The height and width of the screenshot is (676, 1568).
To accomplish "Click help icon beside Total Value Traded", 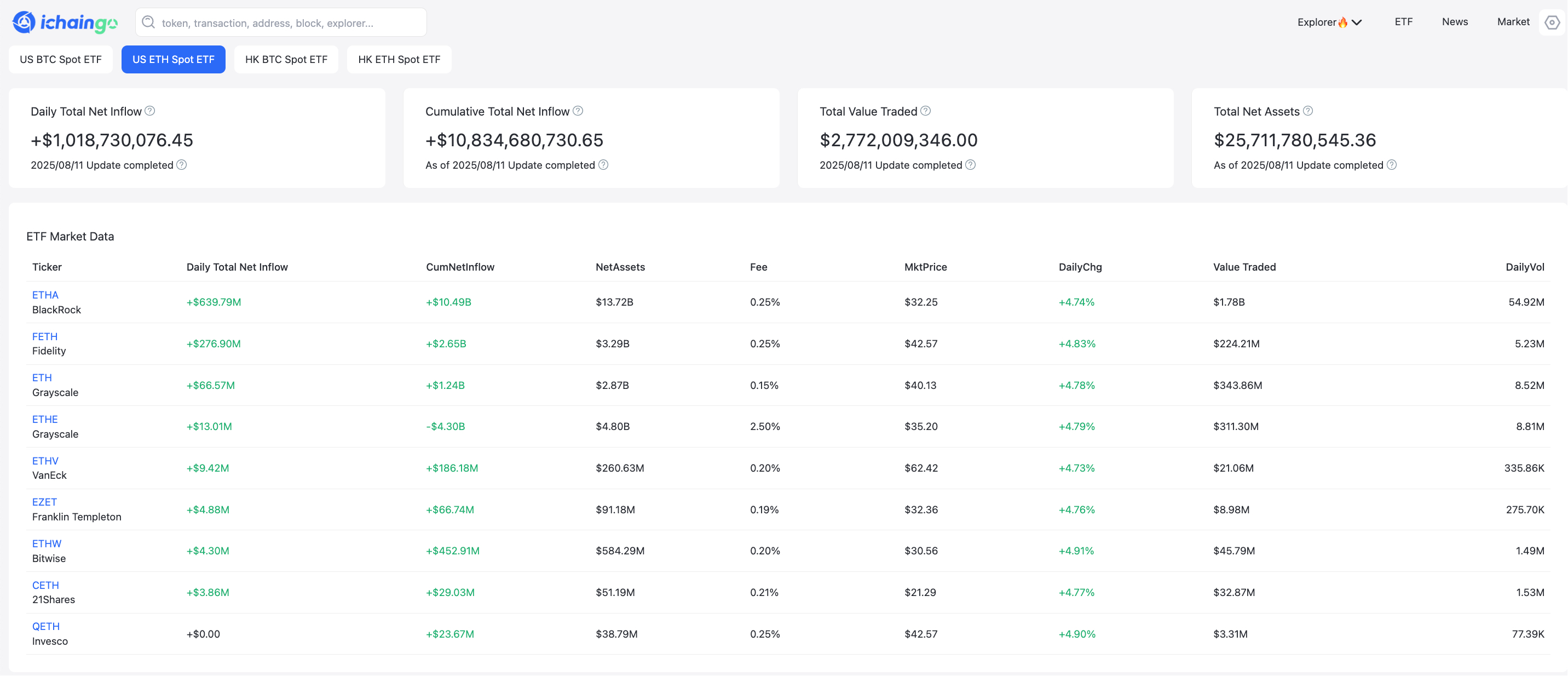I will click(925, 111).
